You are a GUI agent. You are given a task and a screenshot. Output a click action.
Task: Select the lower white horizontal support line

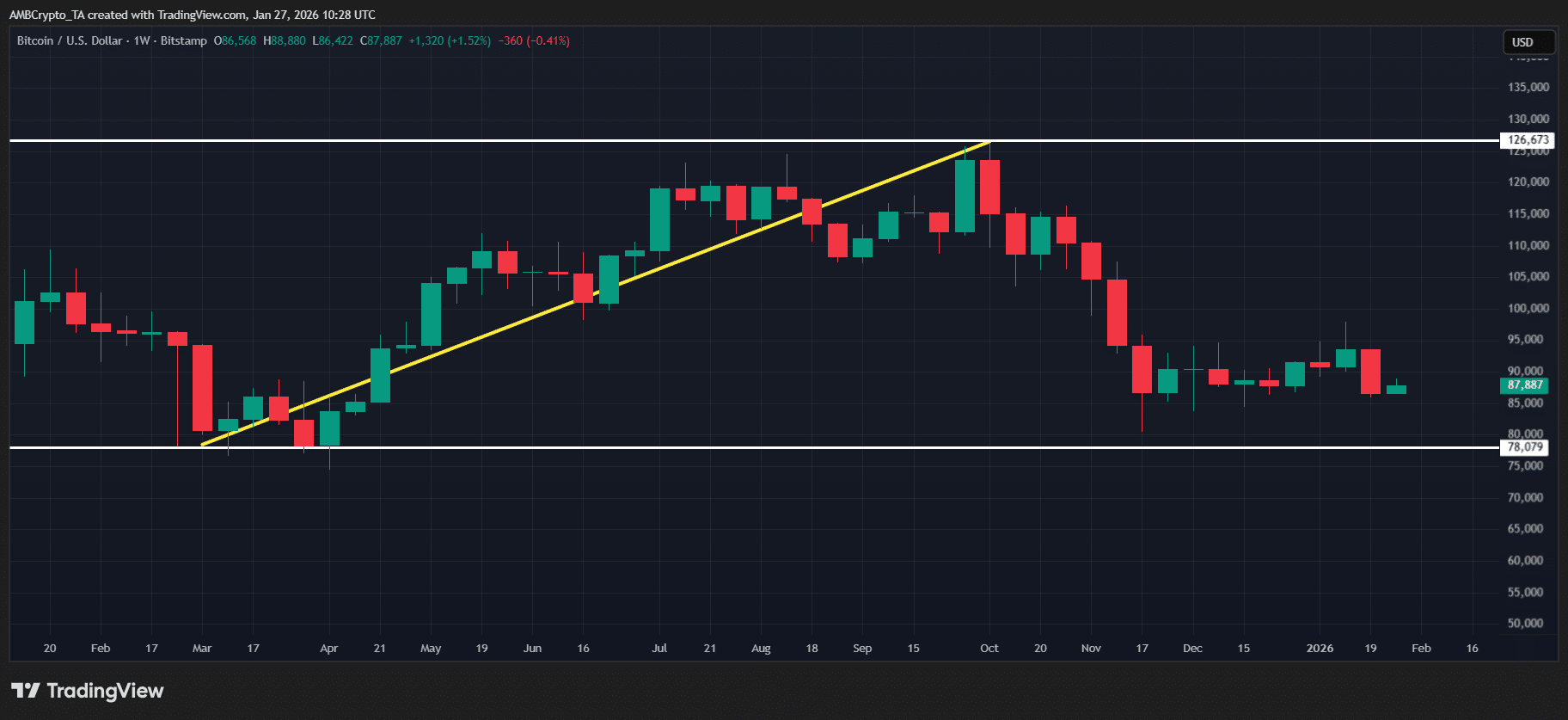(774, 447)
